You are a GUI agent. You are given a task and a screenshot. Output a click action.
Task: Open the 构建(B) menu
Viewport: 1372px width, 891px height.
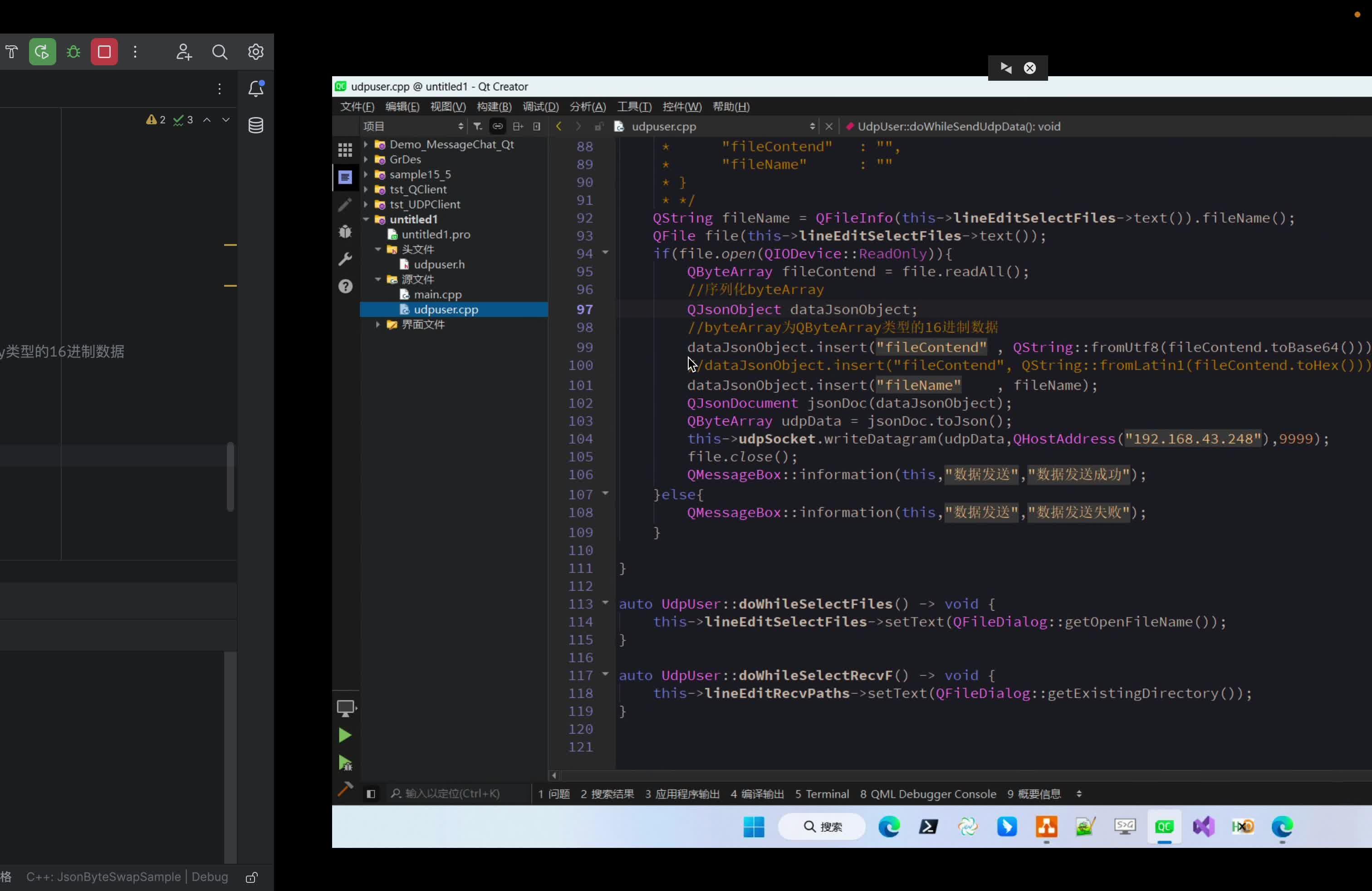point(494,107)
